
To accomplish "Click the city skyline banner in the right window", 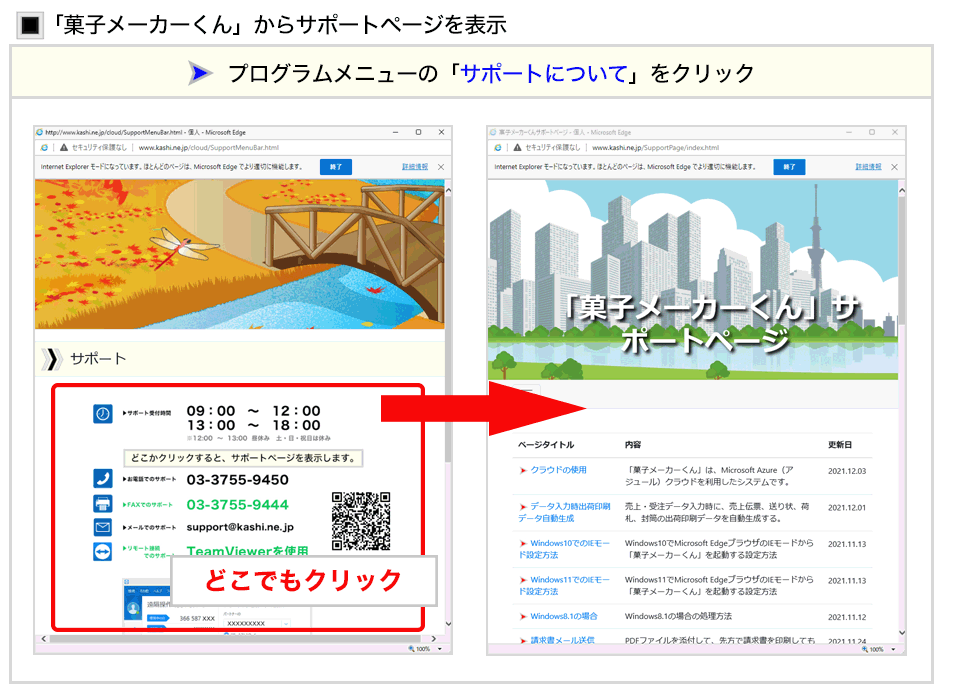I will pyautogui.click(x=693, y=279).
